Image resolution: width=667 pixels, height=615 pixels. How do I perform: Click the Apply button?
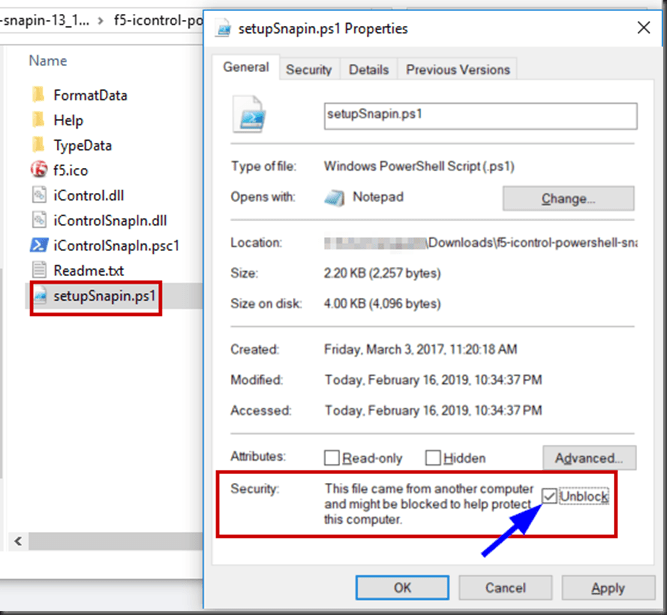tap(607, 588)
